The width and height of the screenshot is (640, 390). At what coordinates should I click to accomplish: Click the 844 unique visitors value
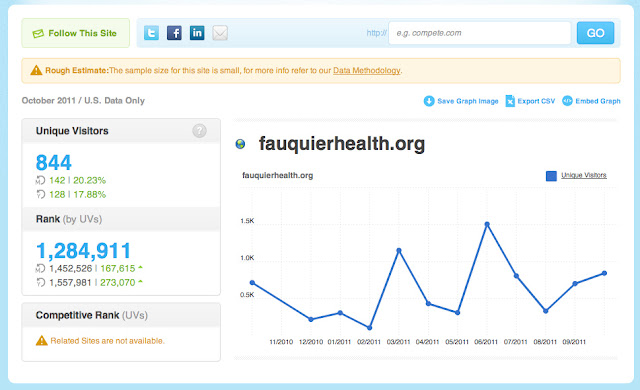click(54, 162)
